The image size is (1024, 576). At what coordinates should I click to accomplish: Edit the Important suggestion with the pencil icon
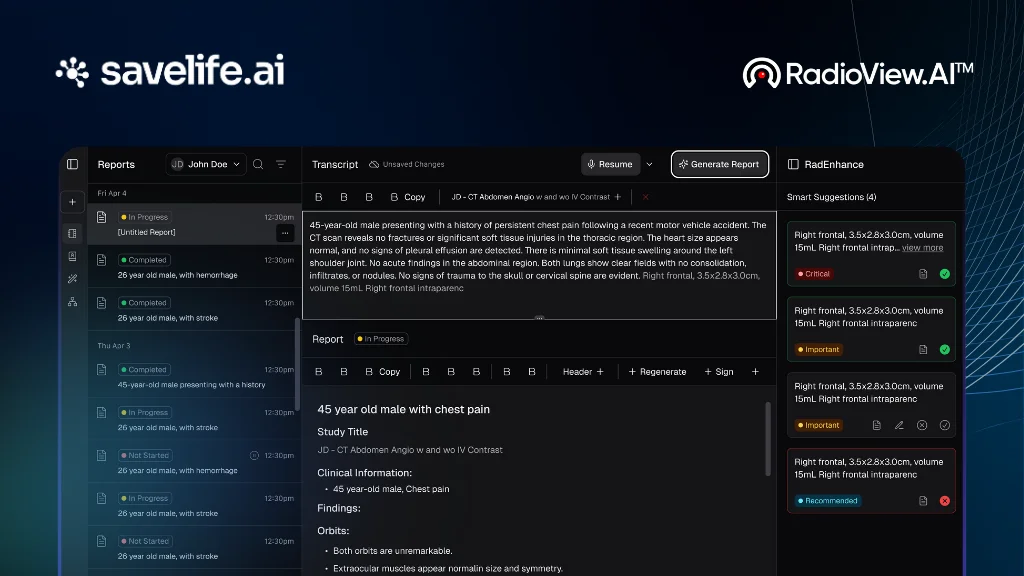[899, 425]
